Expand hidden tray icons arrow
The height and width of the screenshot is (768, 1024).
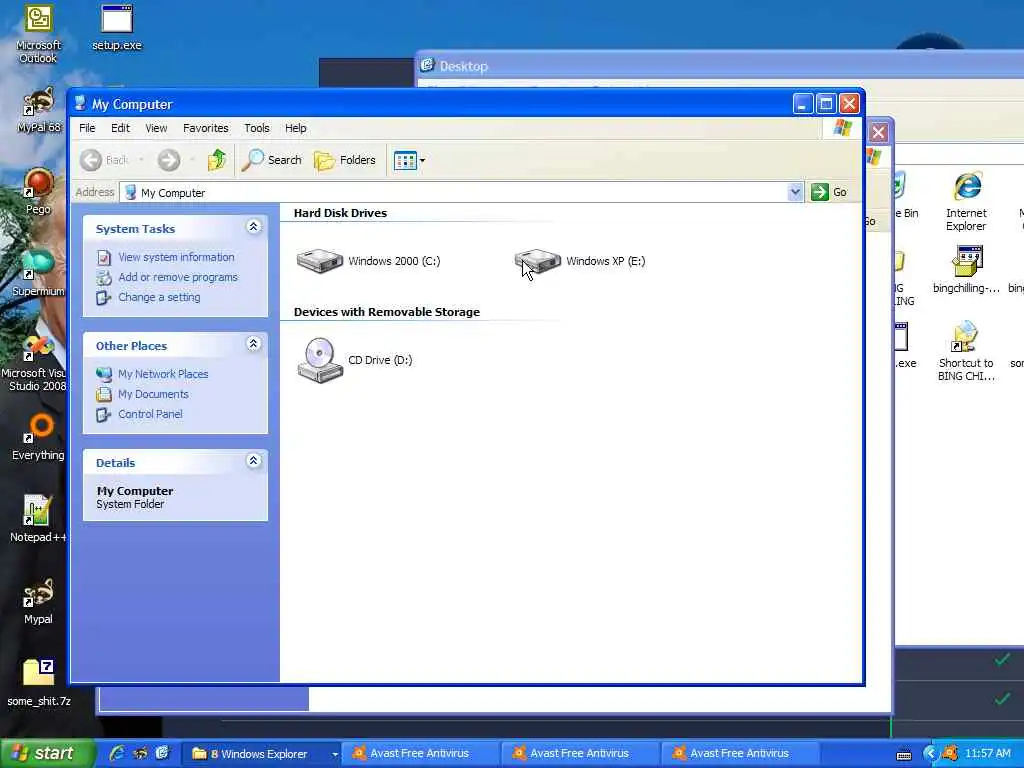[930, 754]
